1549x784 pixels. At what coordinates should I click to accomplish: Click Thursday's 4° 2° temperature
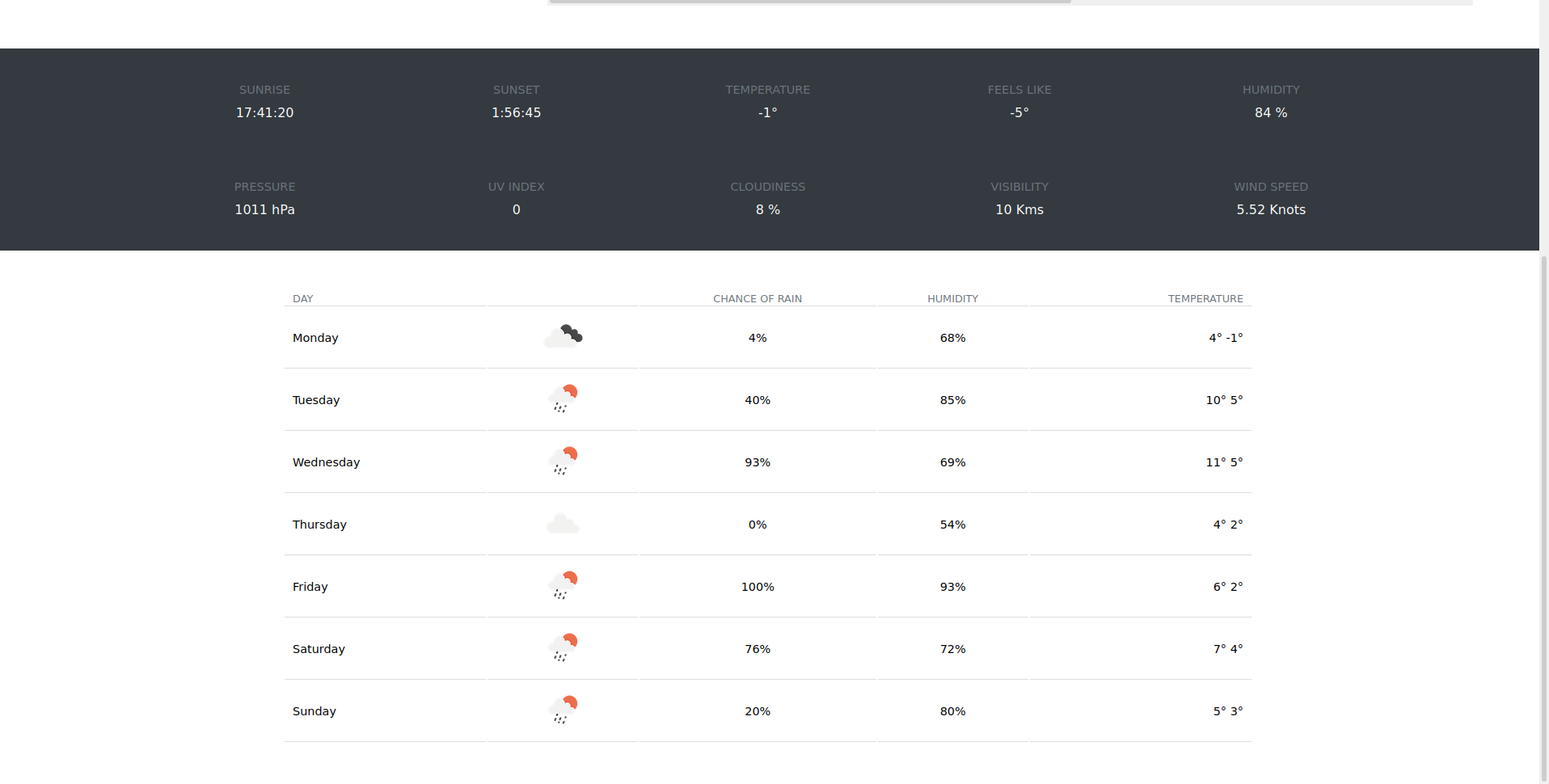click(x=1228, y=525)
